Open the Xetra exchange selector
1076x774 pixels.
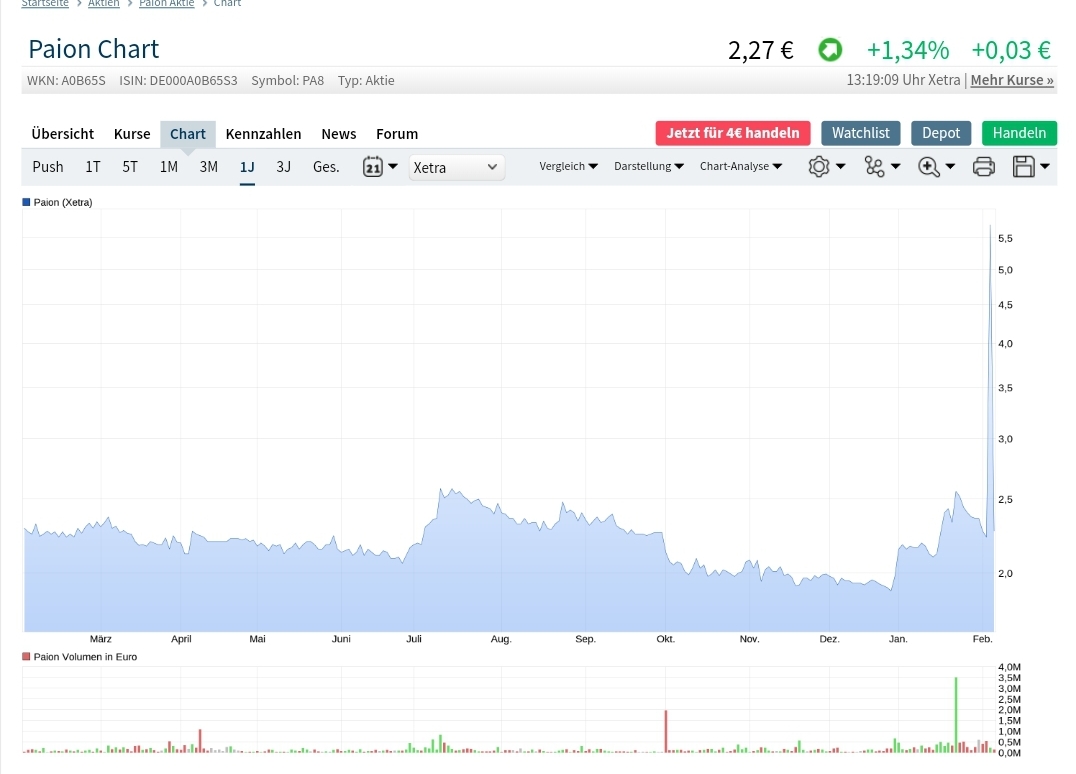point(456,167)
